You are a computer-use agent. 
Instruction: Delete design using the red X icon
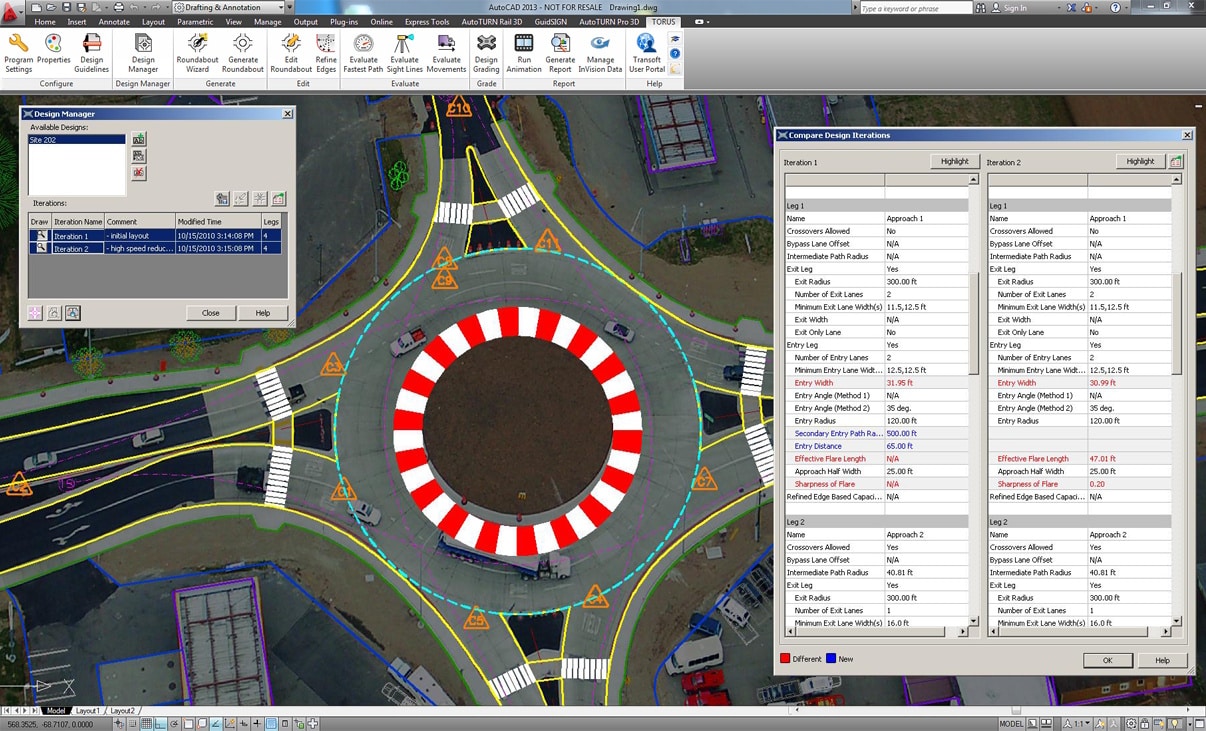point(139,173)
